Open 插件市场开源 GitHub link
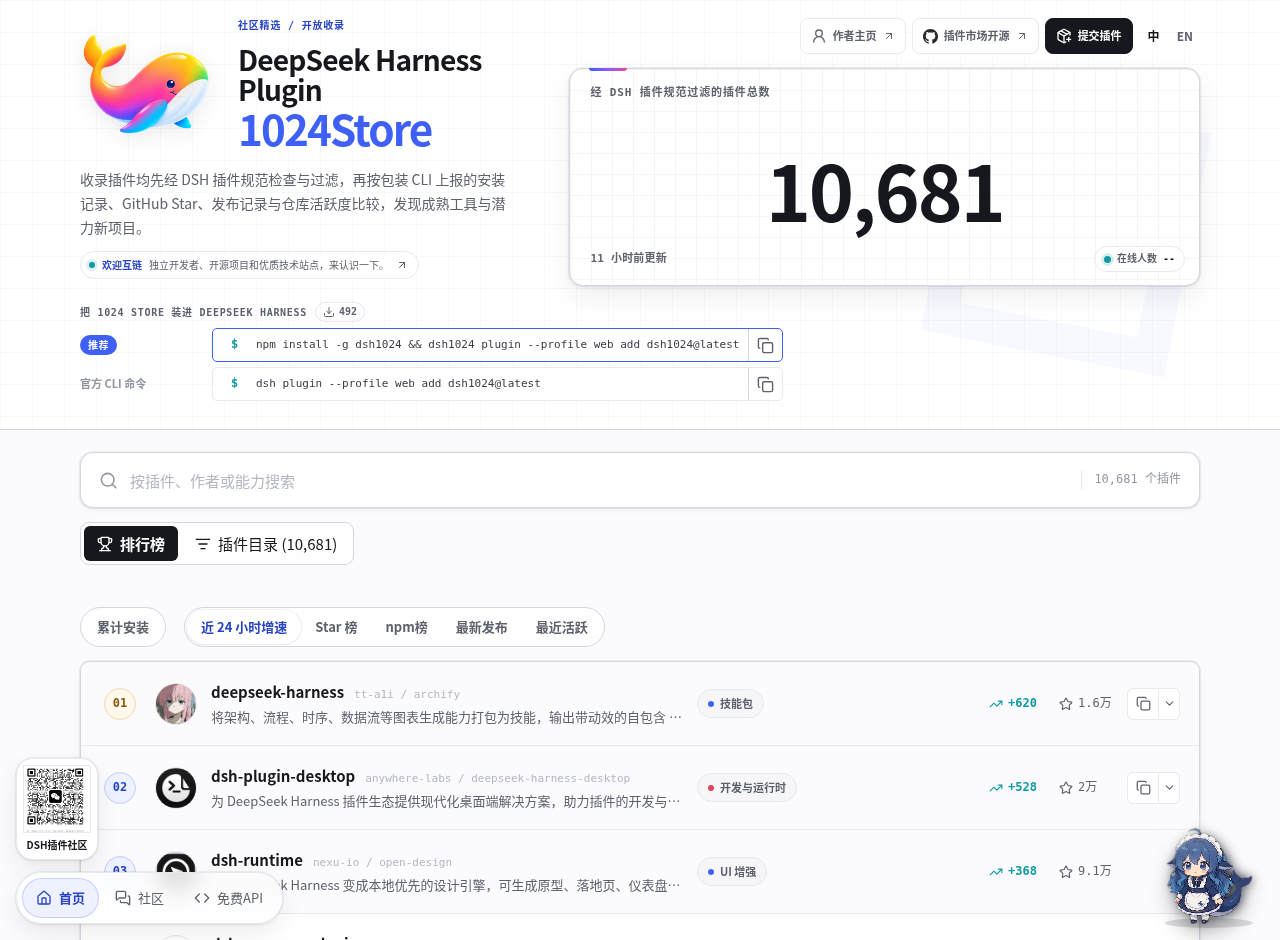This screenshot has width=1280, height=940. 975,36
